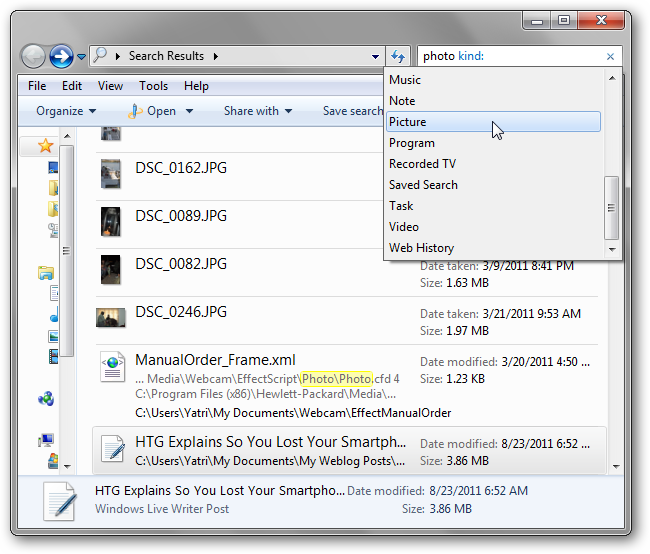Open the View menu
This screenshot has width=650, height=554.
(x=110, y=86)
